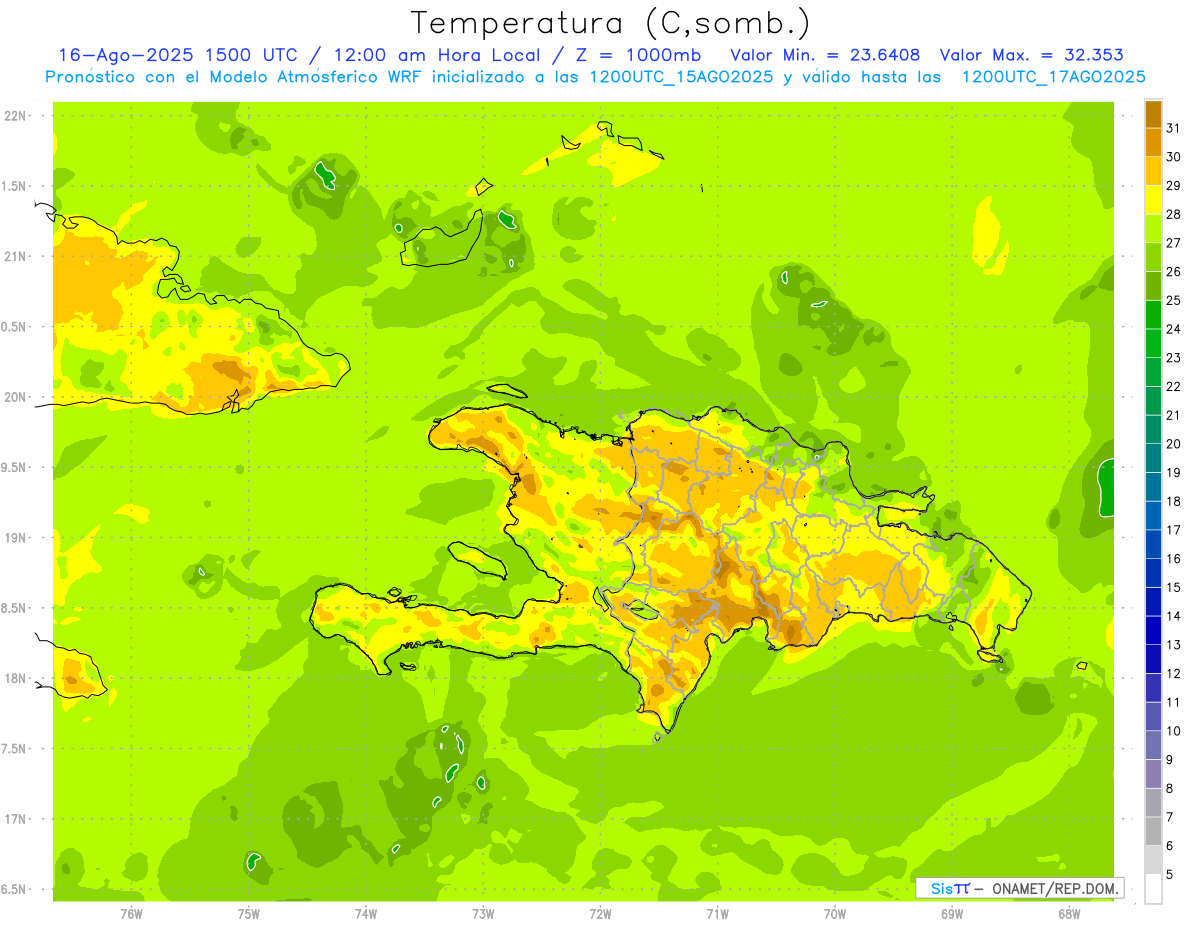Click legend value 16
The width and height of the screenshot is (1200, 927).
1173,558
